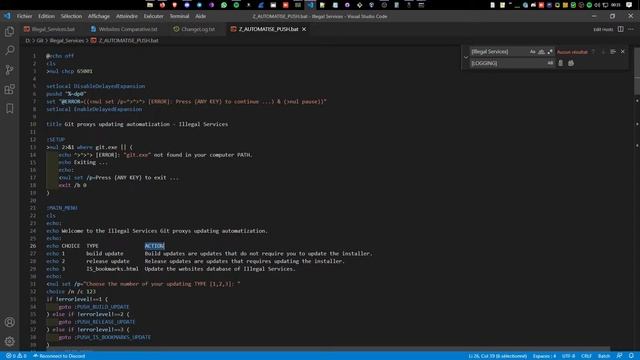Change language mode from Batch
The image size is (640, 360).
pyautogui.click(x=604, y=356)
